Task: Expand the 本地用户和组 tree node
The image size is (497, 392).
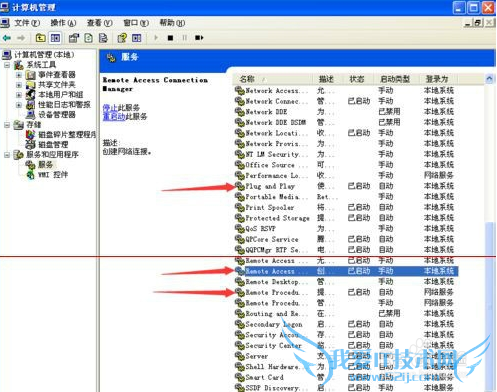Action: 19,95
